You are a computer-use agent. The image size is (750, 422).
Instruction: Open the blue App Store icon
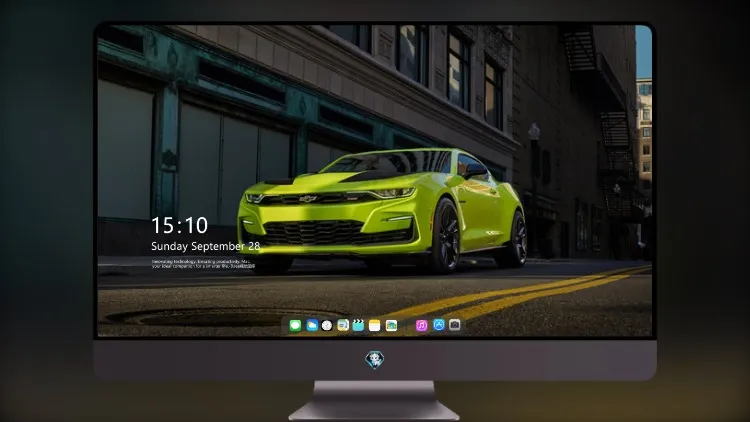439,325
